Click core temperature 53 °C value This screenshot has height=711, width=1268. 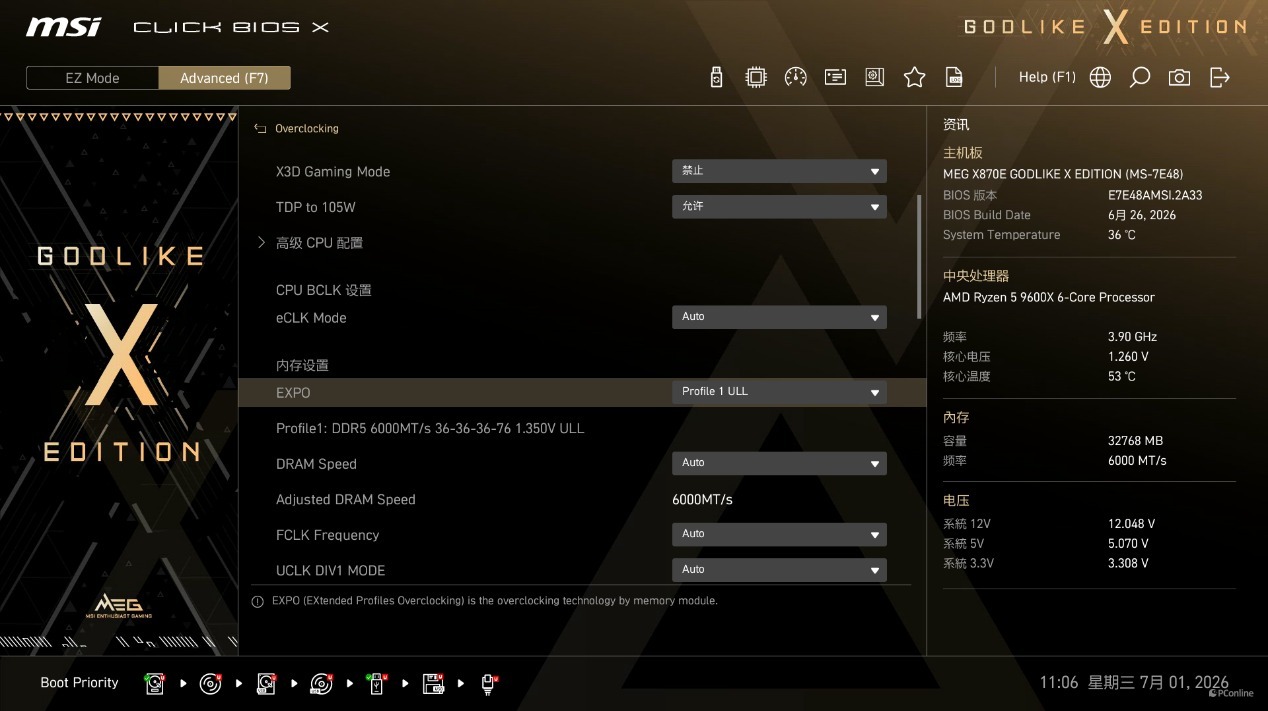point(1122,377)
